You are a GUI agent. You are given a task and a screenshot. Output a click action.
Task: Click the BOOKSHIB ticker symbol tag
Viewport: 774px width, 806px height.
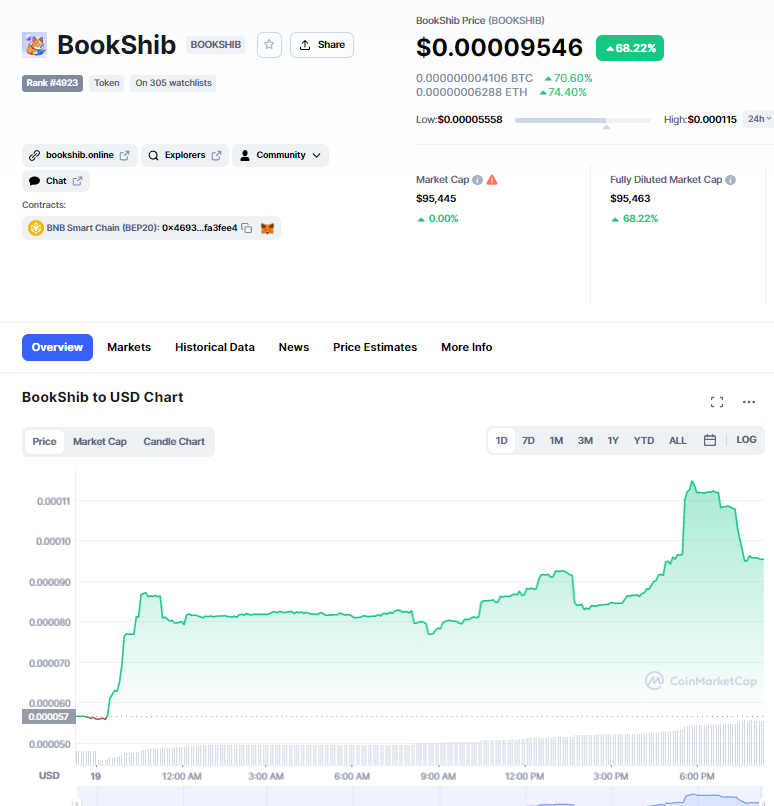[215, 45]
